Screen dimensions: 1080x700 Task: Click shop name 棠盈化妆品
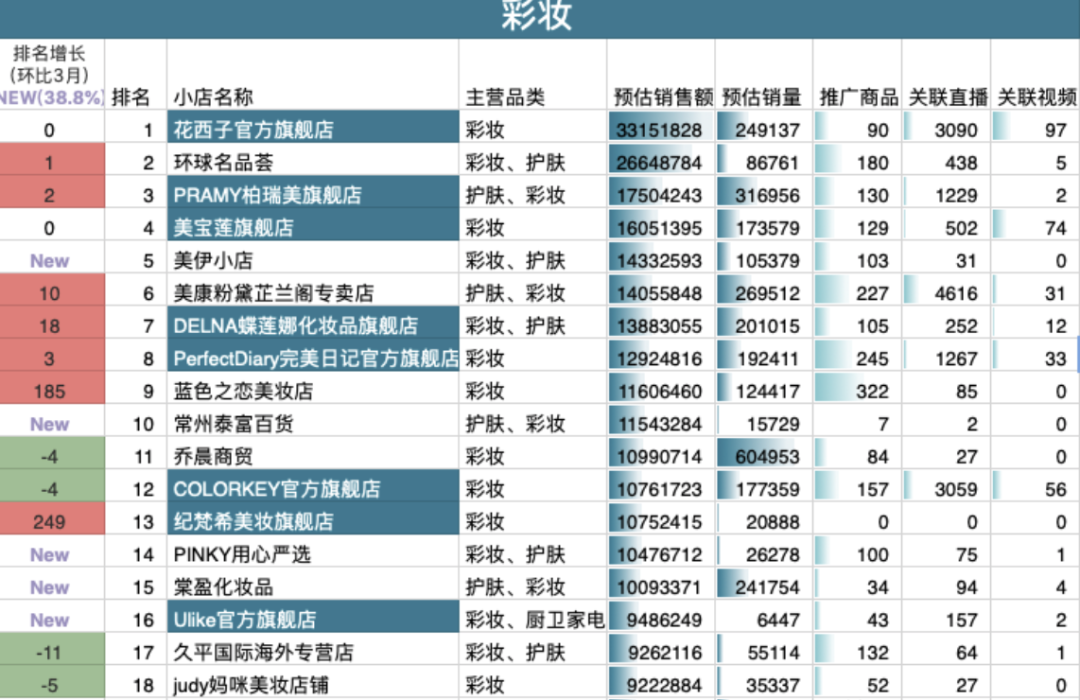pyautogui.click(x=223, y=587)
